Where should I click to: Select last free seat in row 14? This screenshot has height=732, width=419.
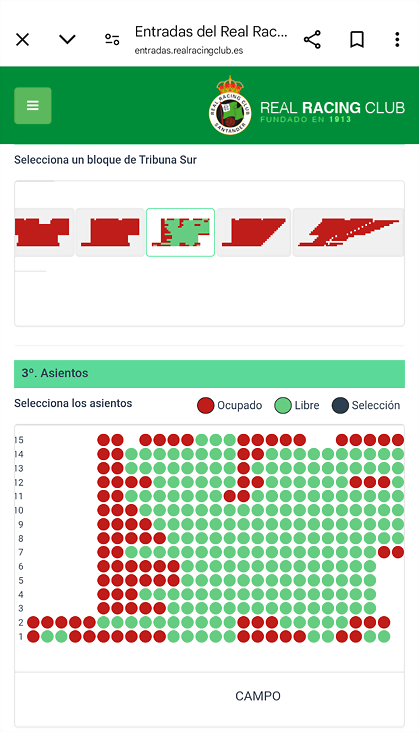pyautogui.click(x=398, y=454)
